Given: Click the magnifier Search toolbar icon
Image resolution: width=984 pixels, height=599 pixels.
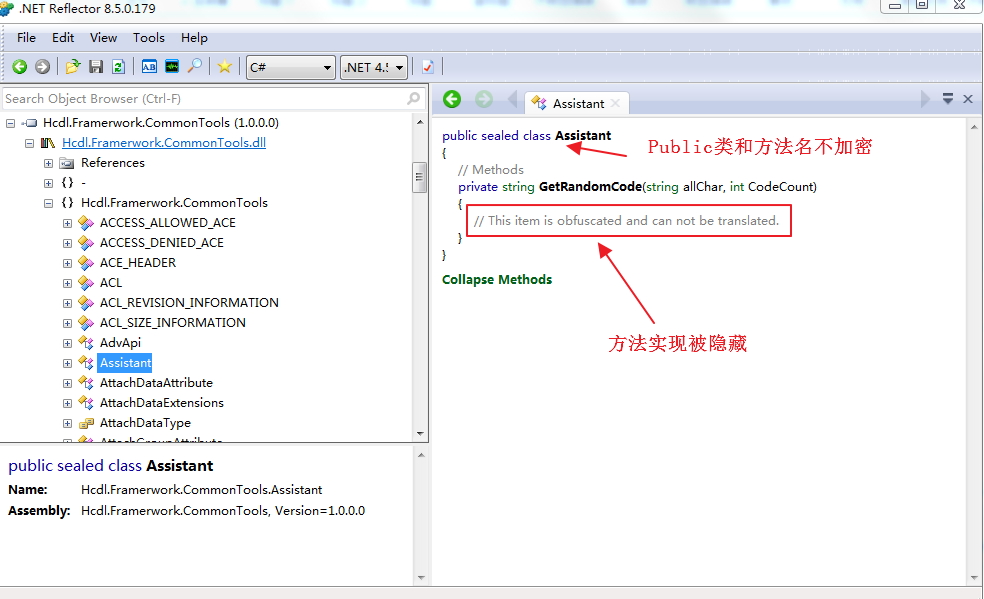Looking at the screenshot, I should [195, 66].
